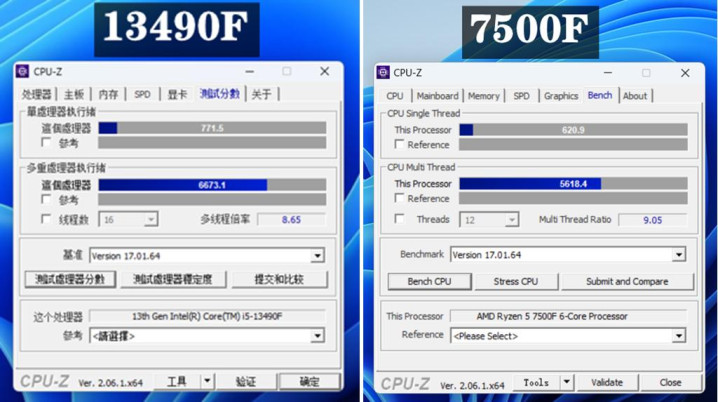Minimize the right CPU-Z window
718x402 pixels.
click(x=608, y=73)
